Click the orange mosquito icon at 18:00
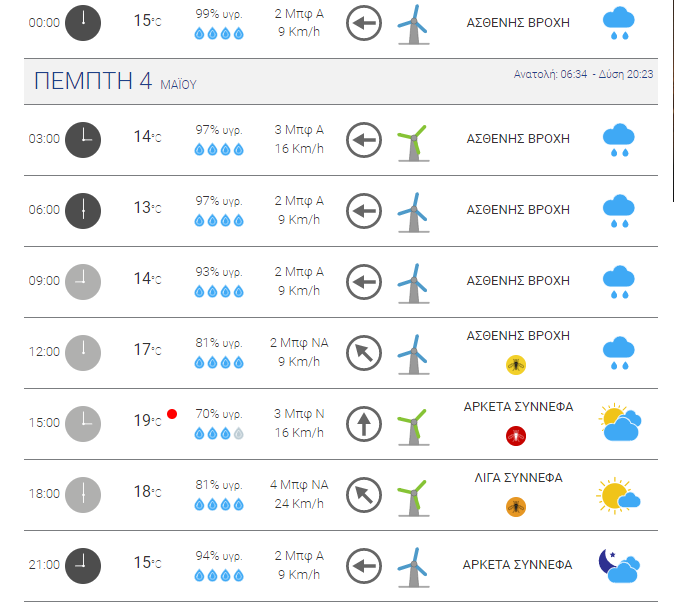The width and height of the screenshot is (674, 612). [516, 507]
